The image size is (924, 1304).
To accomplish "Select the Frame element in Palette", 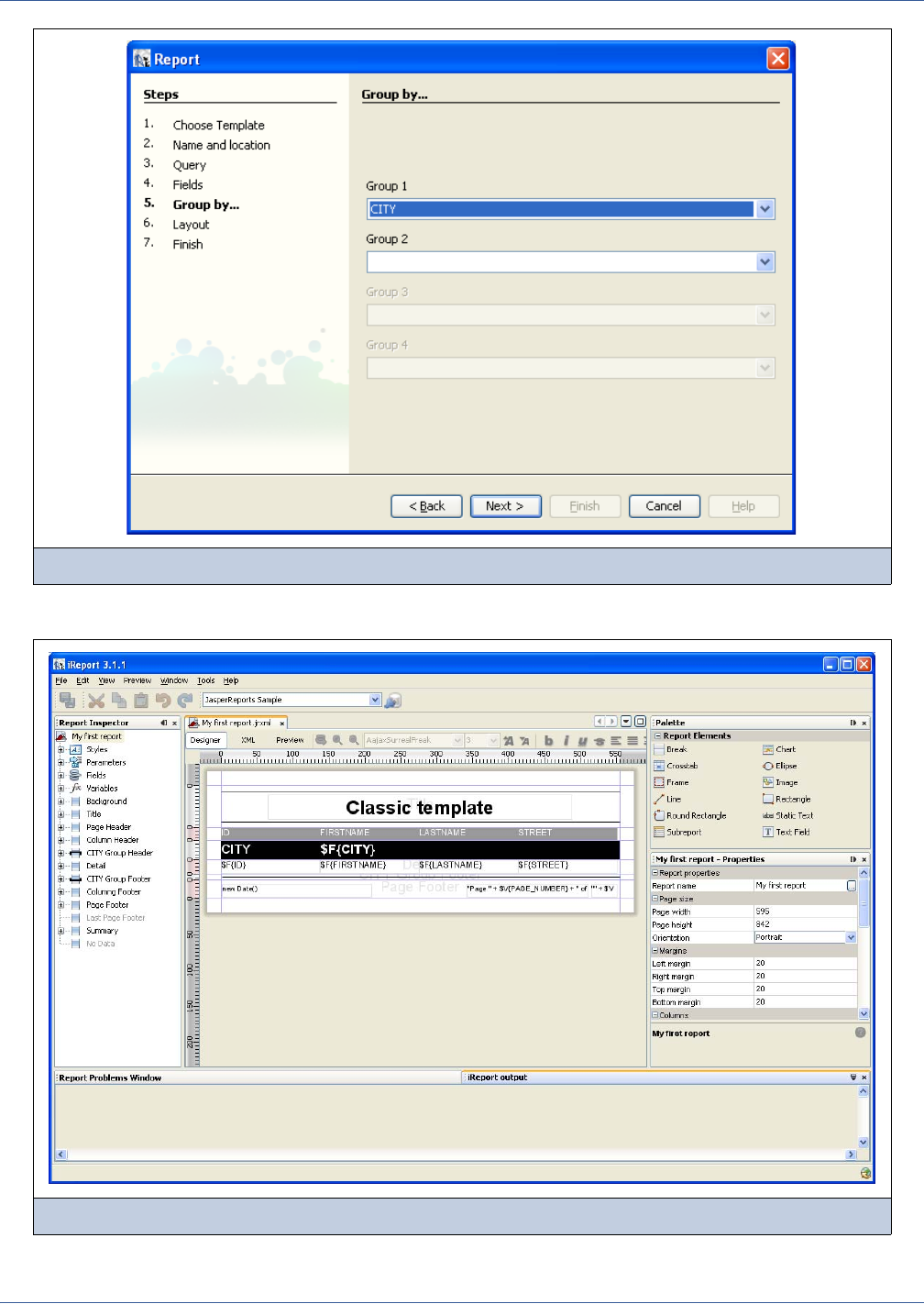I will [x=671, y=782].
